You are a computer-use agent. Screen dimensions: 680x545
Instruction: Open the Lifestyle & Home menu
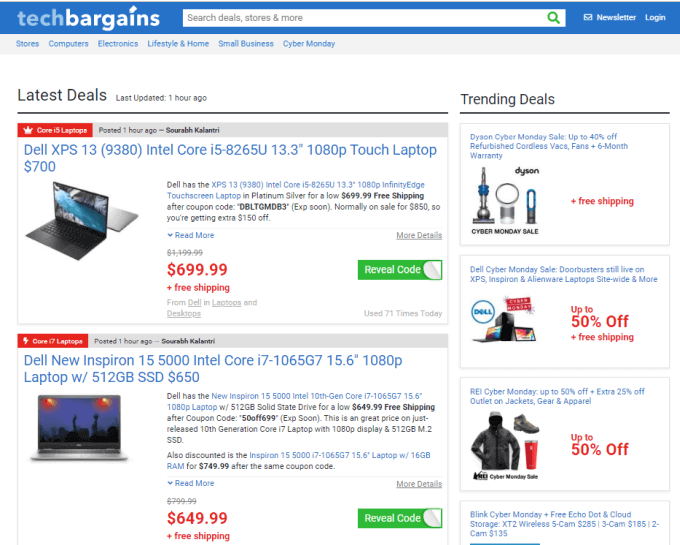[178, 44]
